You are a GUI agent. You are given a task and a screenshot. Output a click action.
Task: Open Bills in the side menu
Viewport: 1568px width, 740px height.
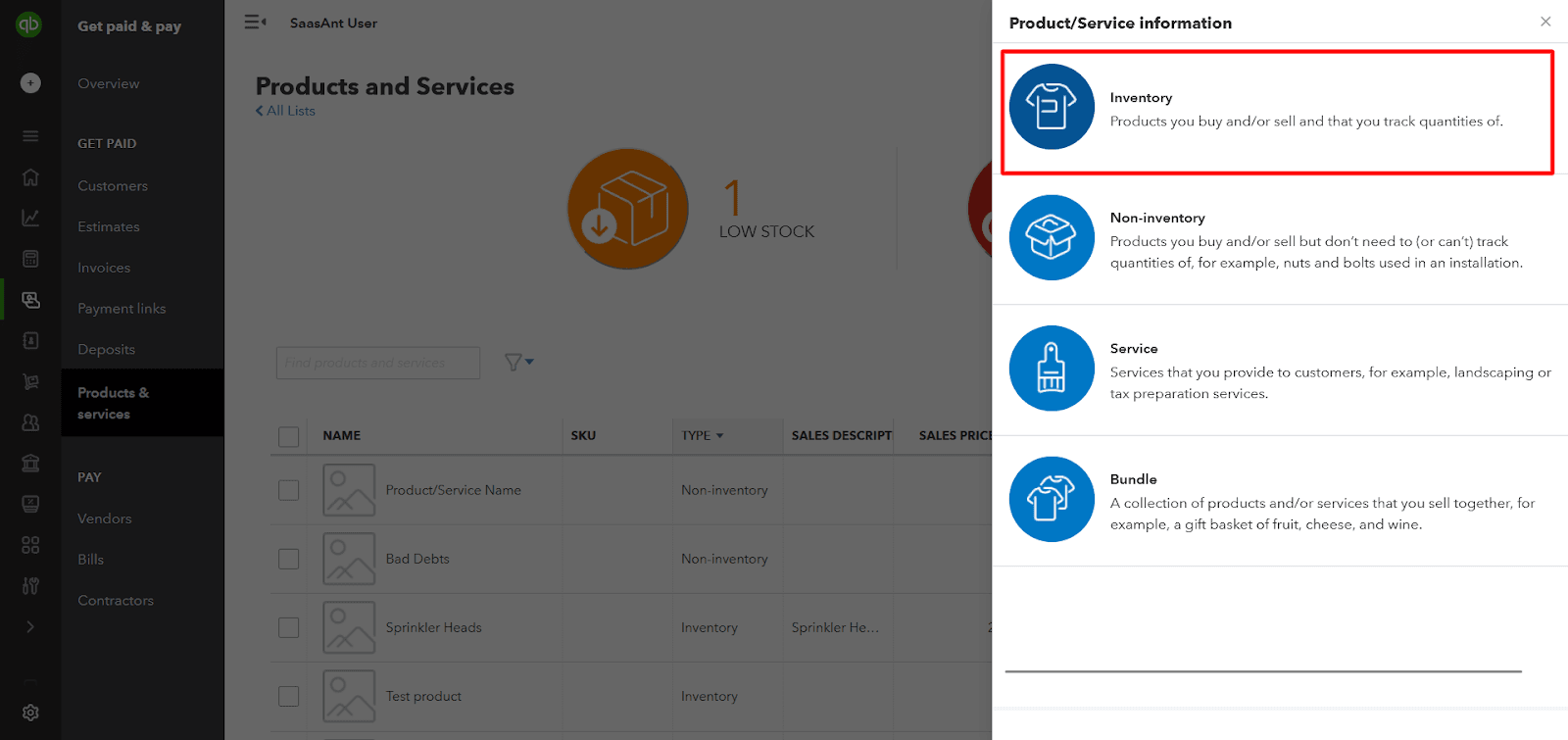coord(91,559)
